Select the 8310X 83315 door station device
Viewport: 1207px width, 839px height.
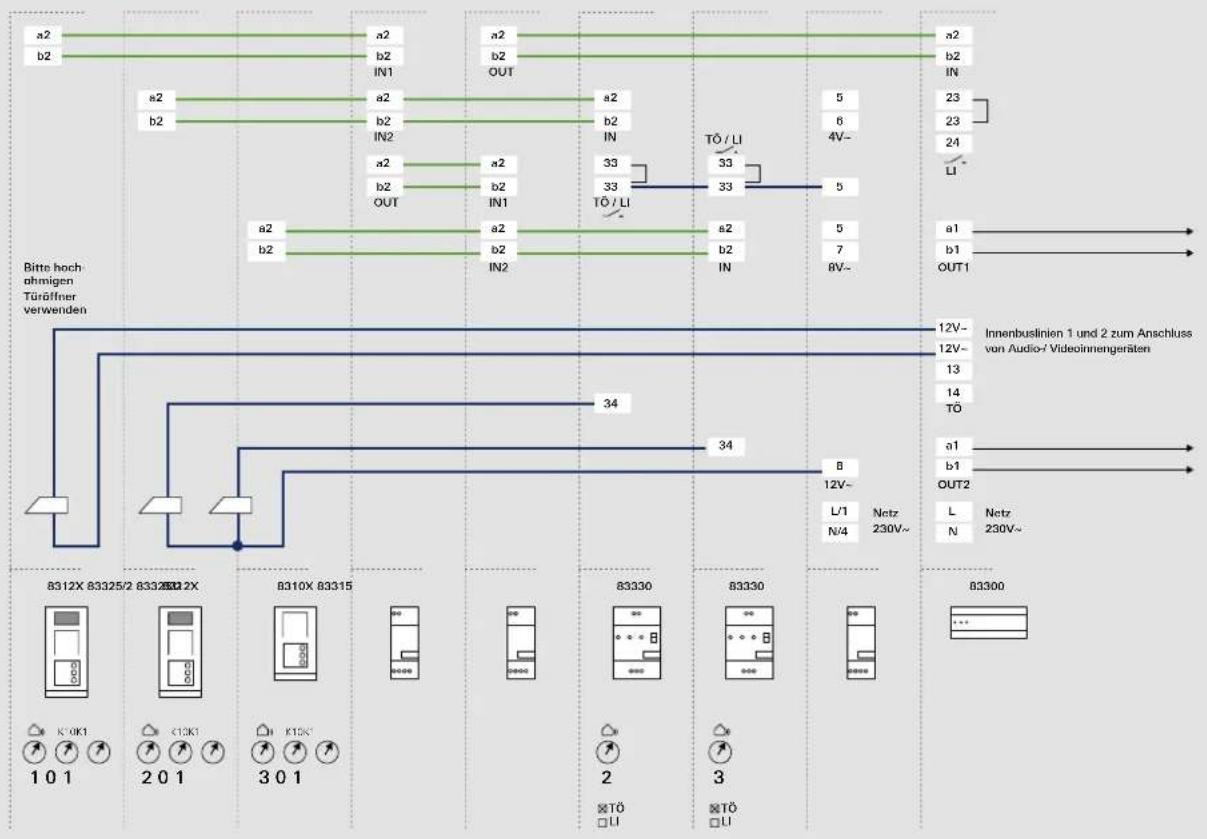[296, 643]
